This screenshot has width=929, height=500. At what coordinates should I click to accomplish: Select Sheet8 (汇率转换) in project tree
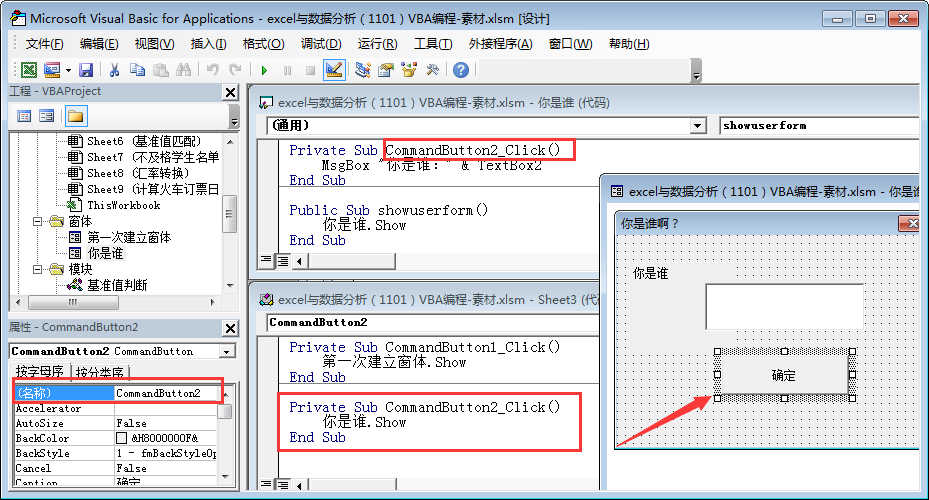(138, 173)
